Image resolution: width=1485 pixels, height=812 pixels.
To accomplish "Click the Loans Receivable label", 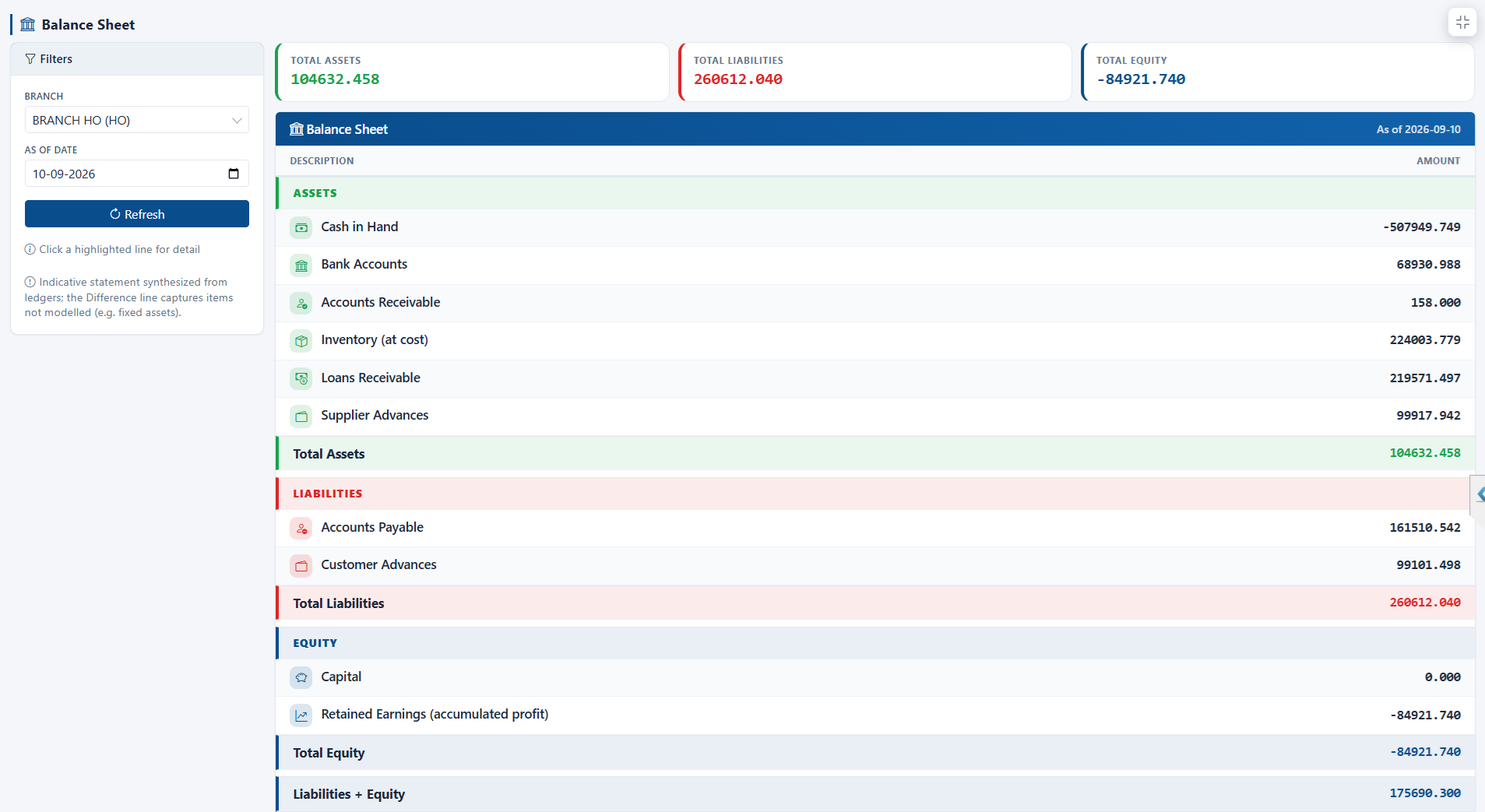I will pos(371,378).
